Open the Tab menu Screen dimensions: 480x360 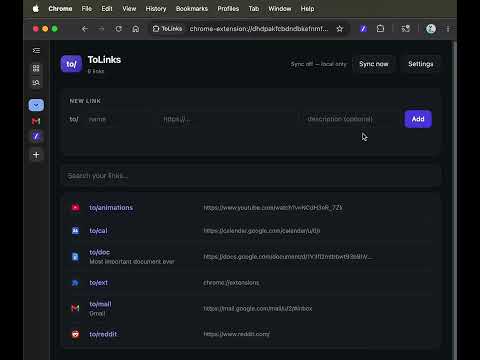254,9
